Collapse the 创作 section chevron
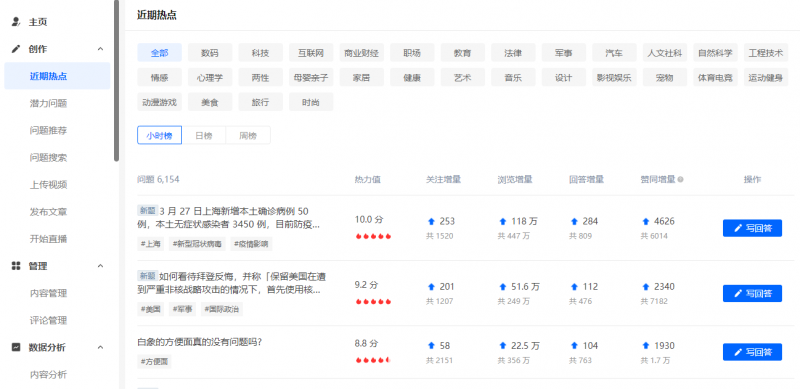This screenshot has width=800, height=389. click(x=100, y=49)
